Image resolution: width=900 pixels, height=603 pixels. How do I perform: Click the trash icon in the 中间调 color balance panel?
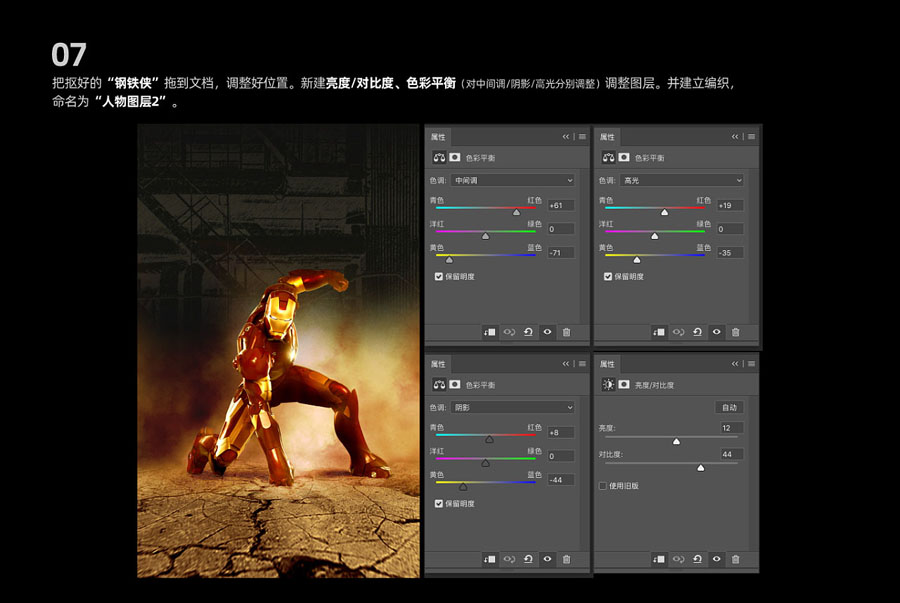coord(566,332)
